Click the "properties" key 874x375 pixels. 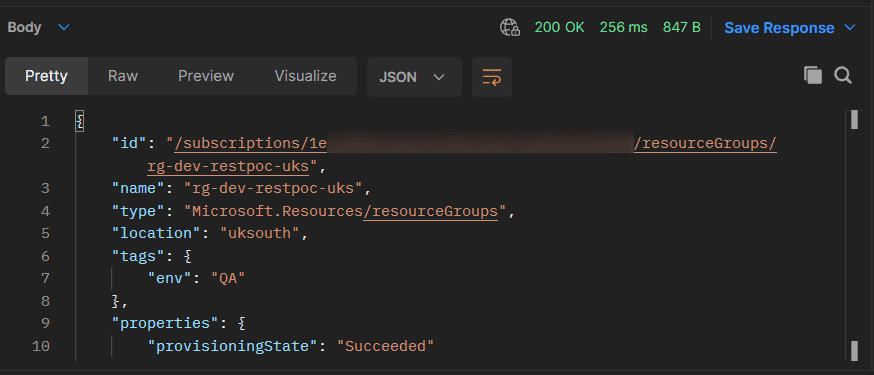(x=166, y=323)
